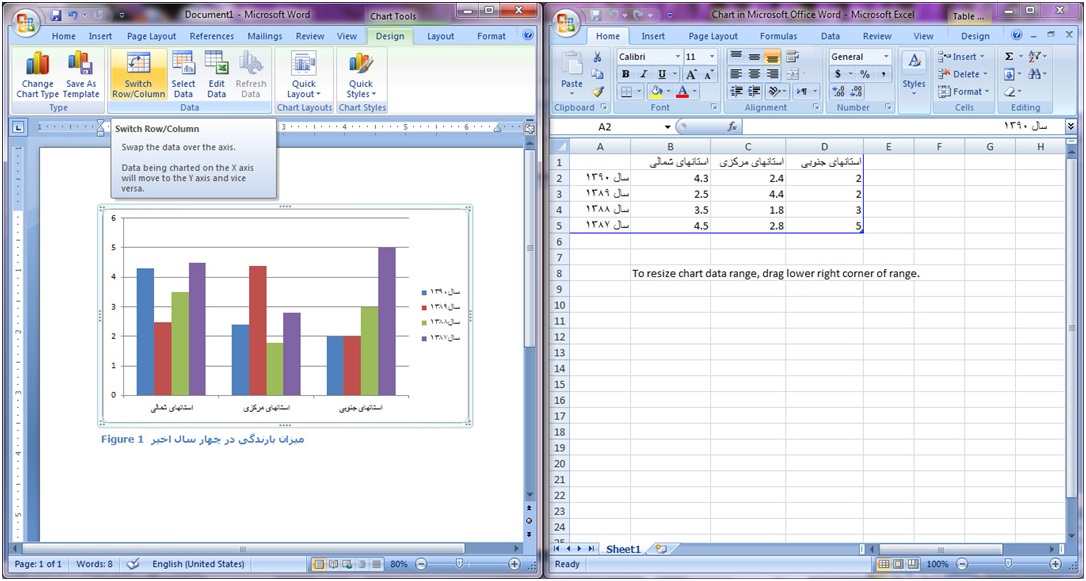Activate the Format Painter brush in Excel
Viewport: 1086px width, 581px height.
598,91
